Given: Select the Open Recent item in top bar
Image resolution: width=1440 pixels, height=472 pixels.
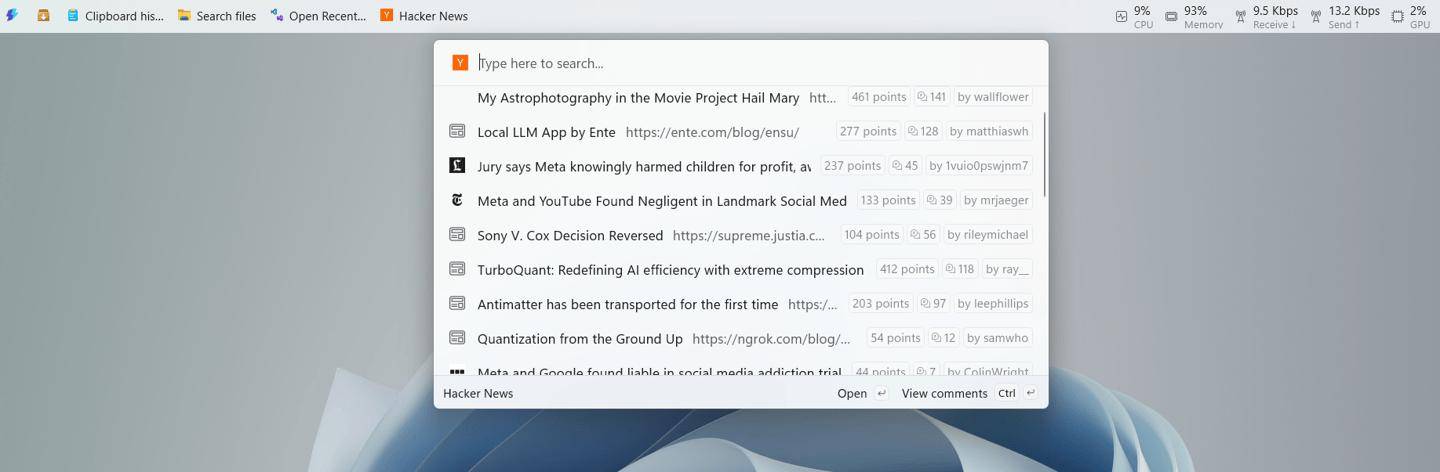Looking at the screenshot, I should click(318, 16).
